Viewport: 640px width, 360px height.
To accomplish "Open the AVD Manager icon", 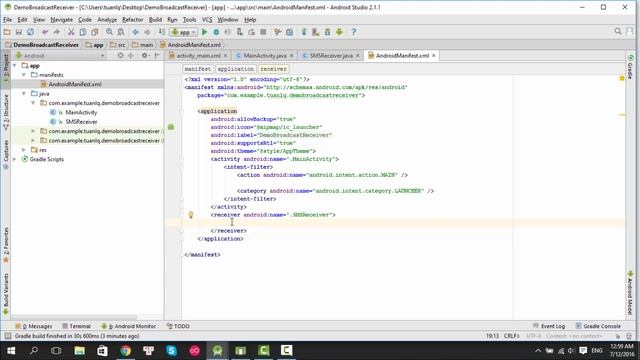I will [316, 32].
